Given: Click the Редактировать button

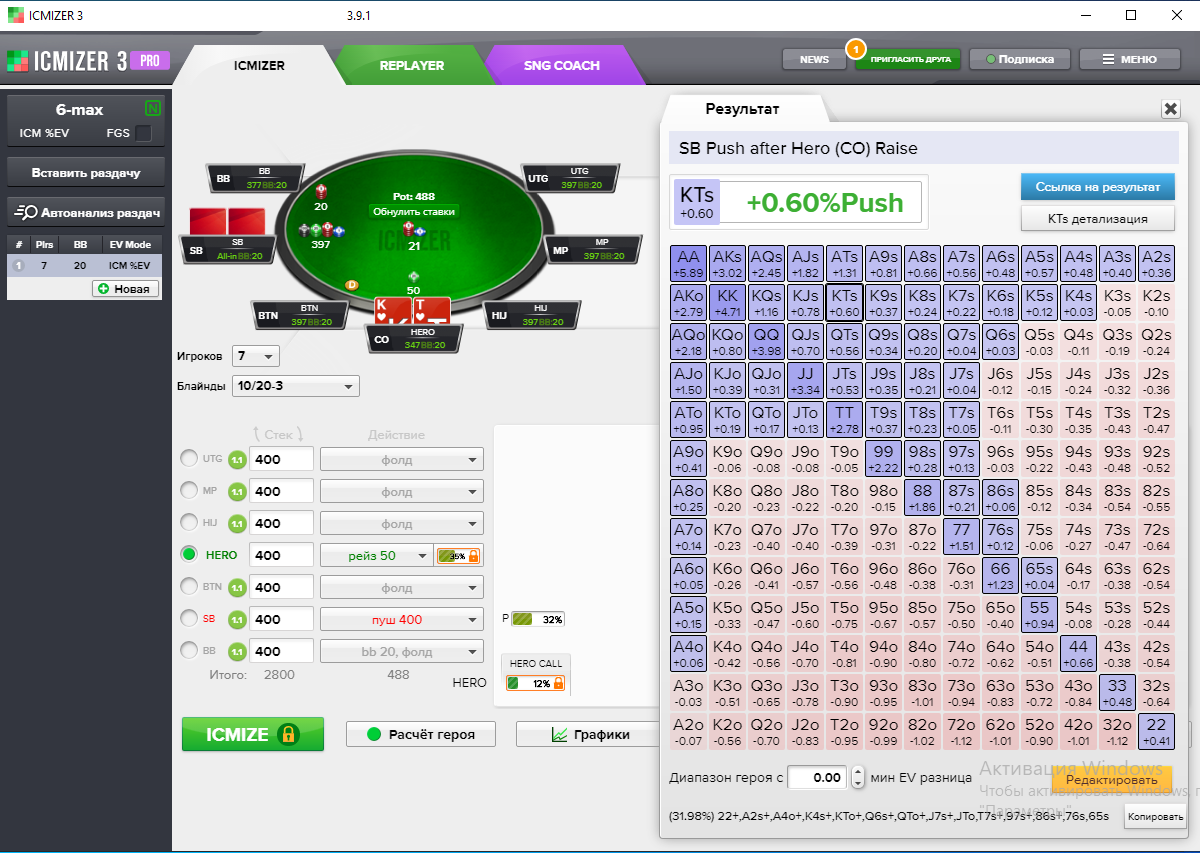Looking at the screenshot, I should click(1111, 779).
